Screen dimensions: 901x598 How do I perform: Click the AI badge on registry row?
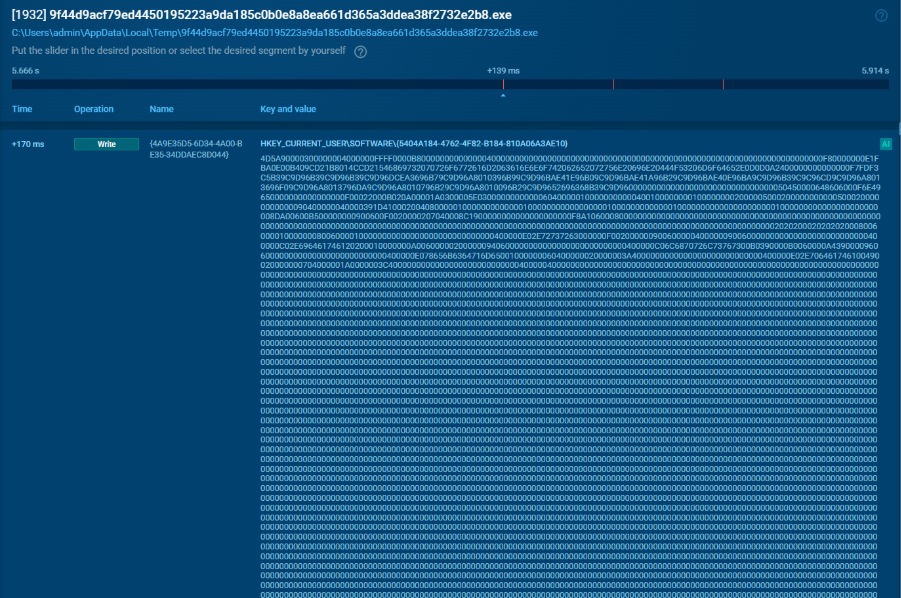[885, 144]
